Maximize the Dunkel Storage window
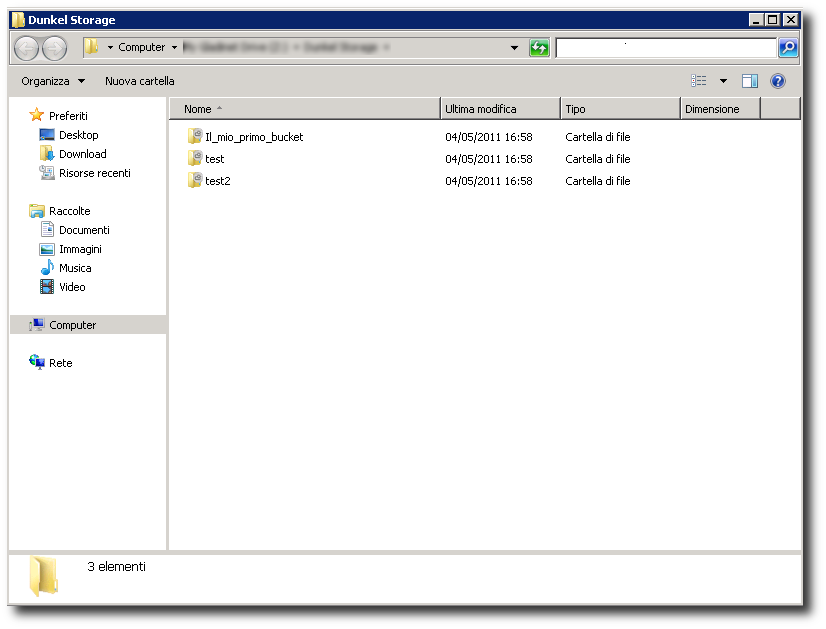The height and width of the screenshot is (629, 826). pos(773,20)
